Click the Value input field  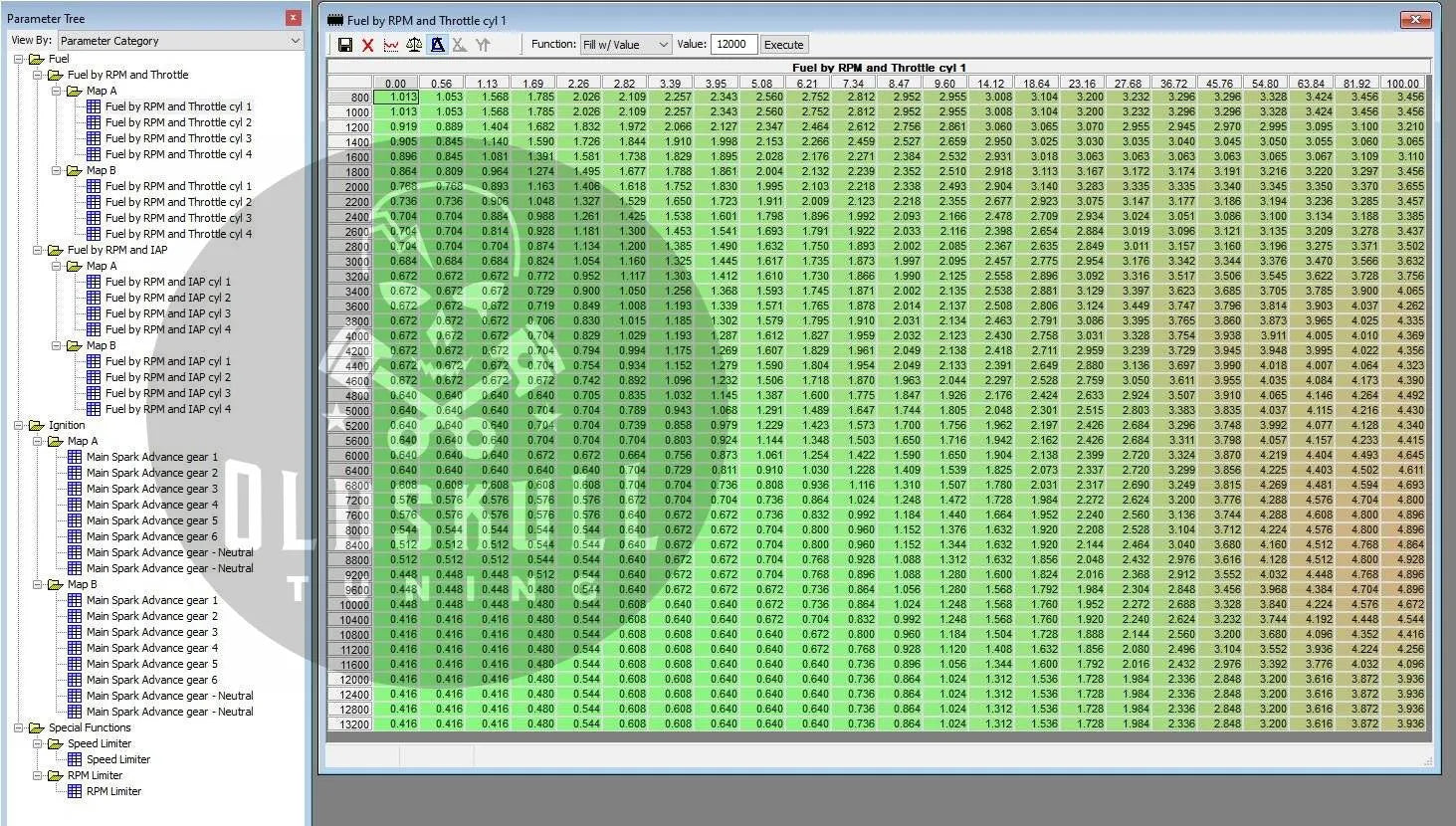coord(732,45)
